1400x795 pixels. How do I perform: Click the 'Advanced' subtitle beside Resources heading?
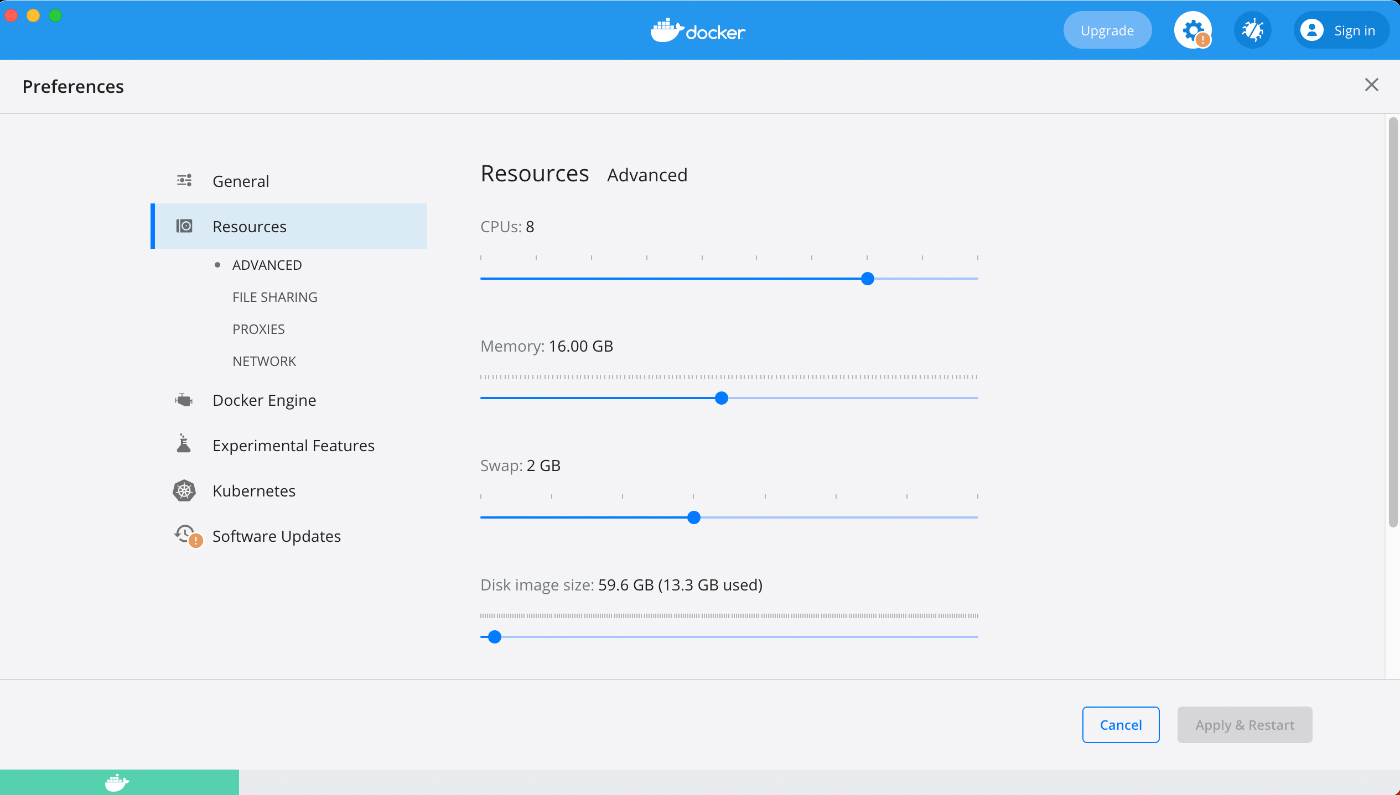coord(647,175)
